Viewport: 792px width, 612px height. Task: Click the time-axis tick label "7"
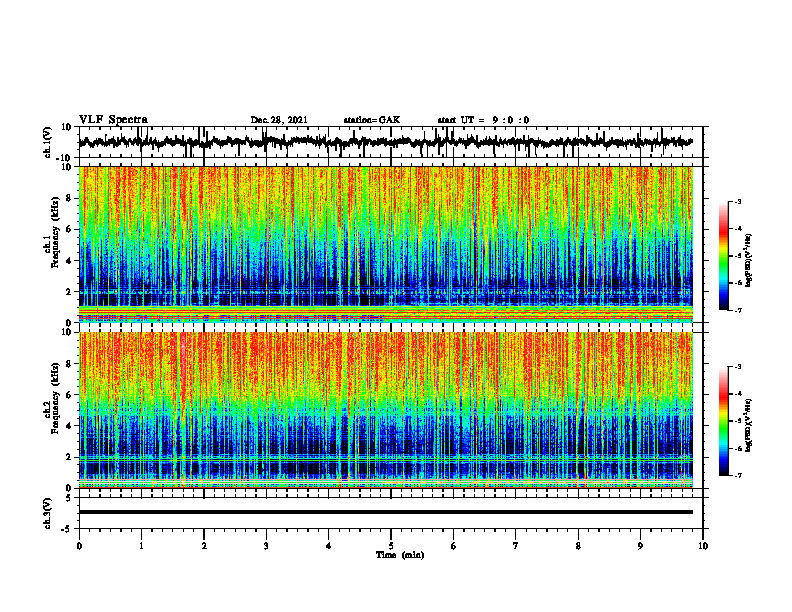click(x=516, y=546)
